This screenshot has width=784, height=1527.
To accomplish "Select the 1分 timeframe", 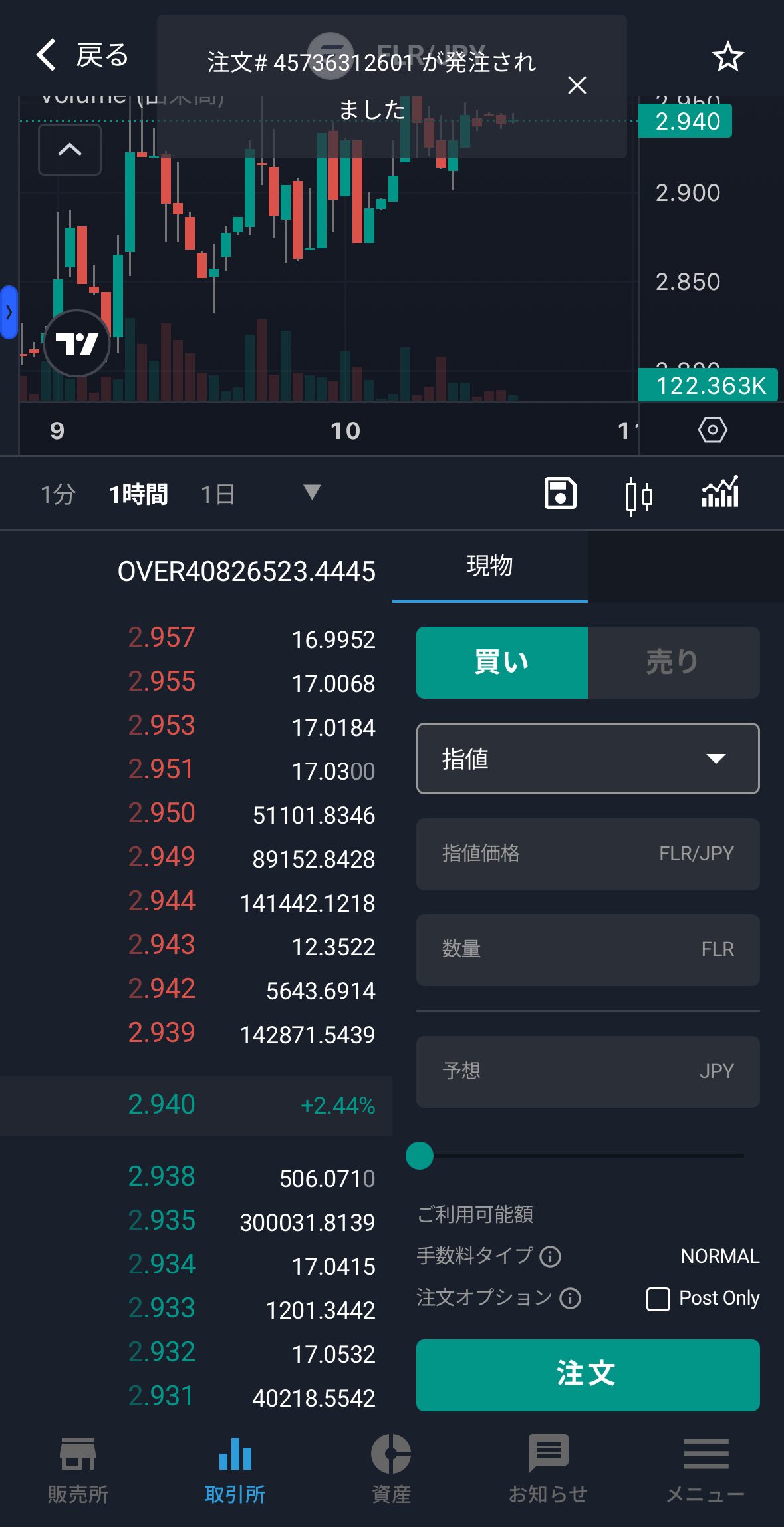I will pyautogui.click(x=58, y=494).
